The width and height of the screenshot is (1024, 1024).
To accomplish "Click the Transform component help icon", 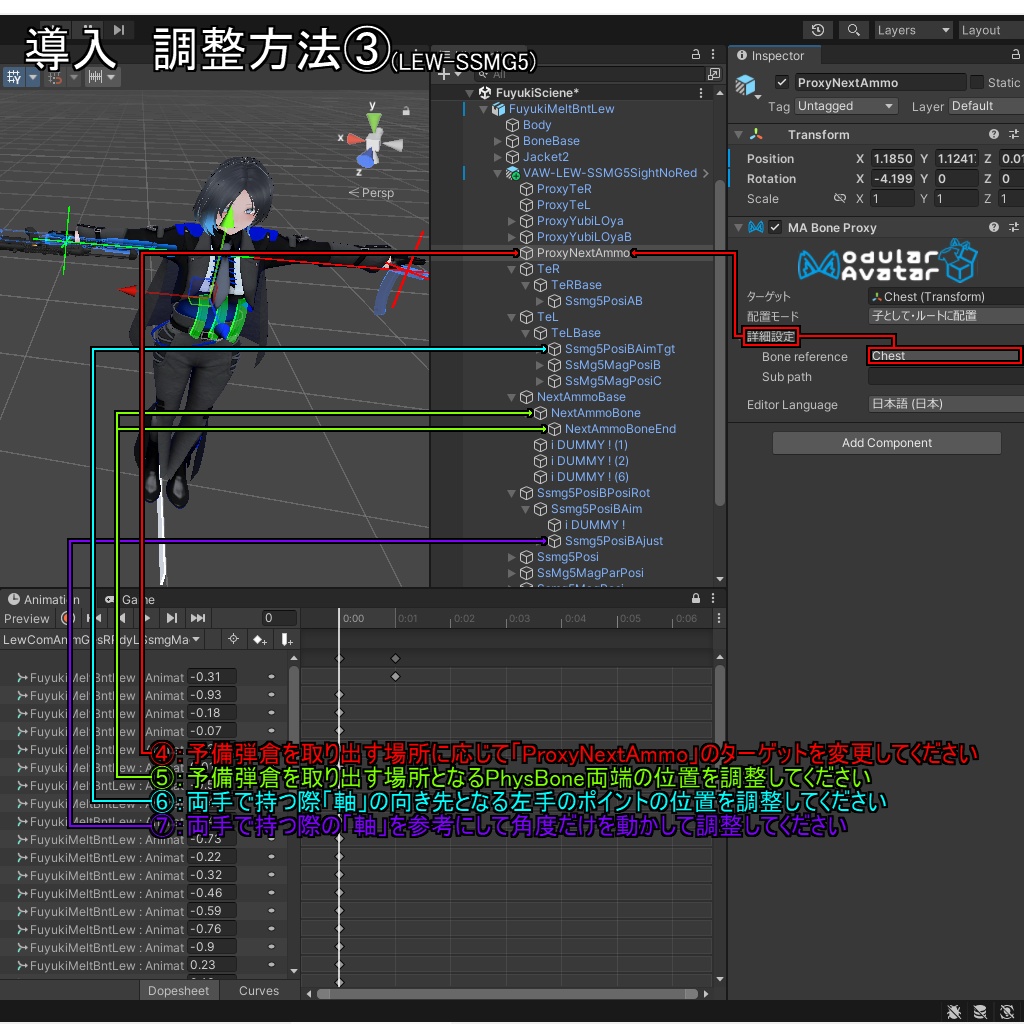I will tap(994, 134).
